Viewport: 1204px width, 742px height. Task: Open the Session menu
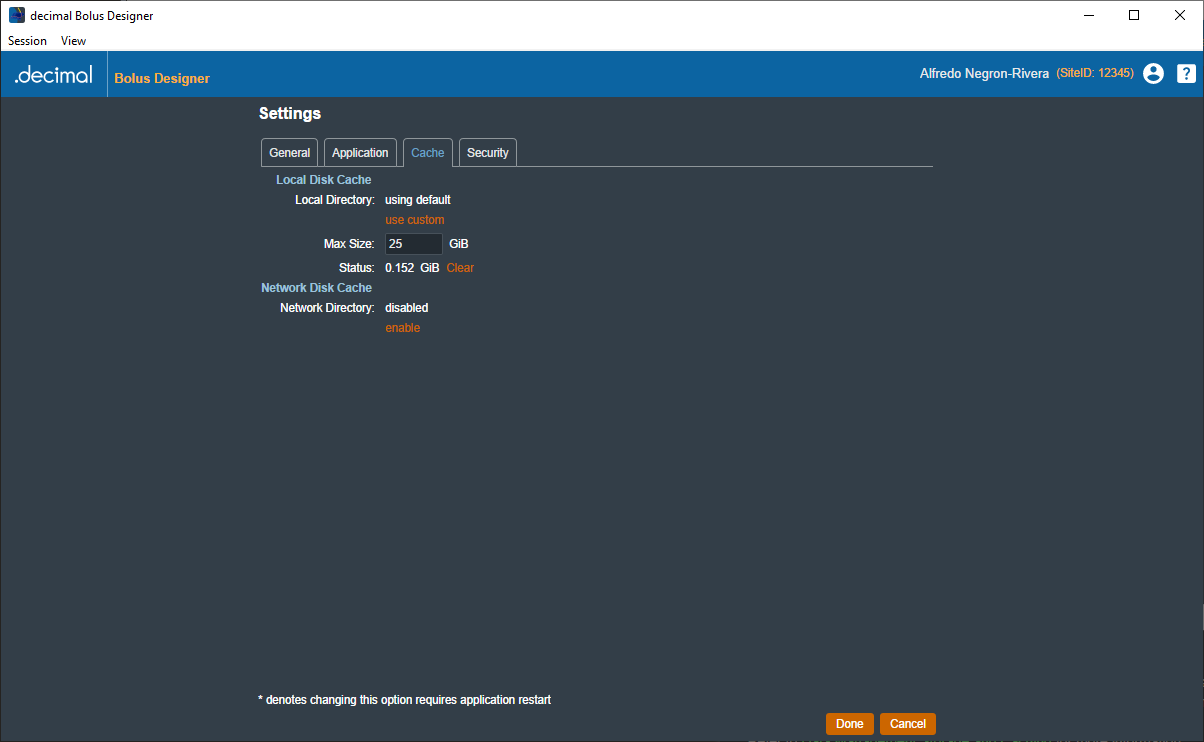point(28,41)
